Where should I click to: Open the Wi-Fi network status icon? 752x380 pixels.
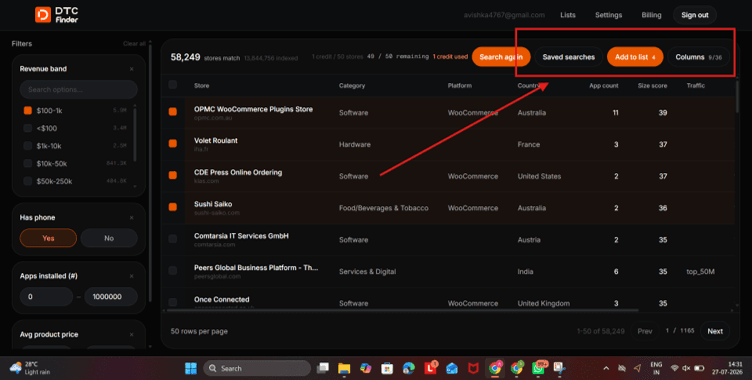pyautogui.click(x=675, y=368)
